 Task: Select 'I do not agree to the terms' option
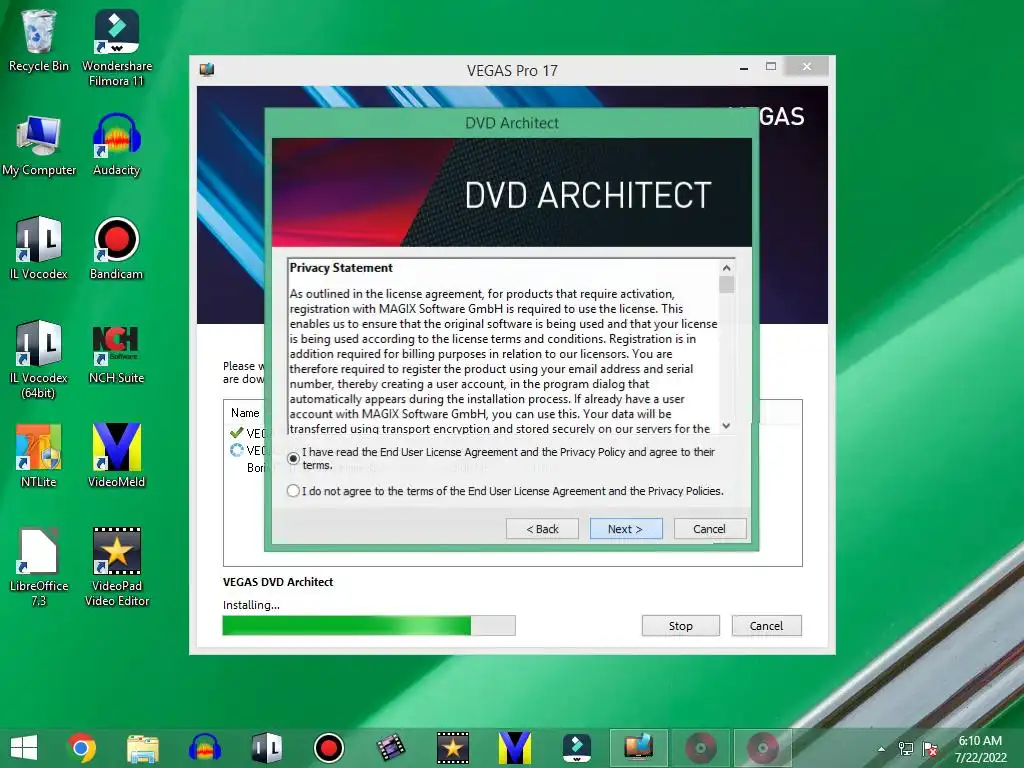point(293,490)
